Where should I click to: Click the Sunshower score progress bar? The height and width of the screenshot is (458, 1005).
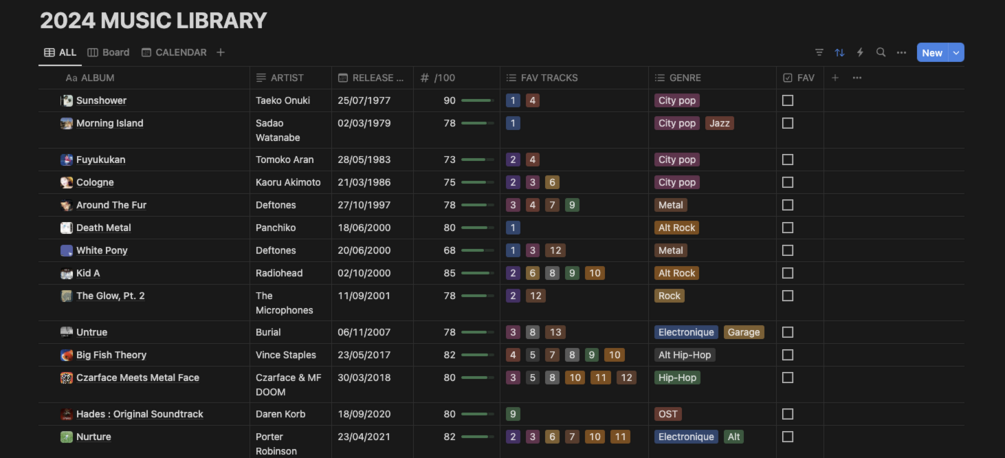[478, 101]
